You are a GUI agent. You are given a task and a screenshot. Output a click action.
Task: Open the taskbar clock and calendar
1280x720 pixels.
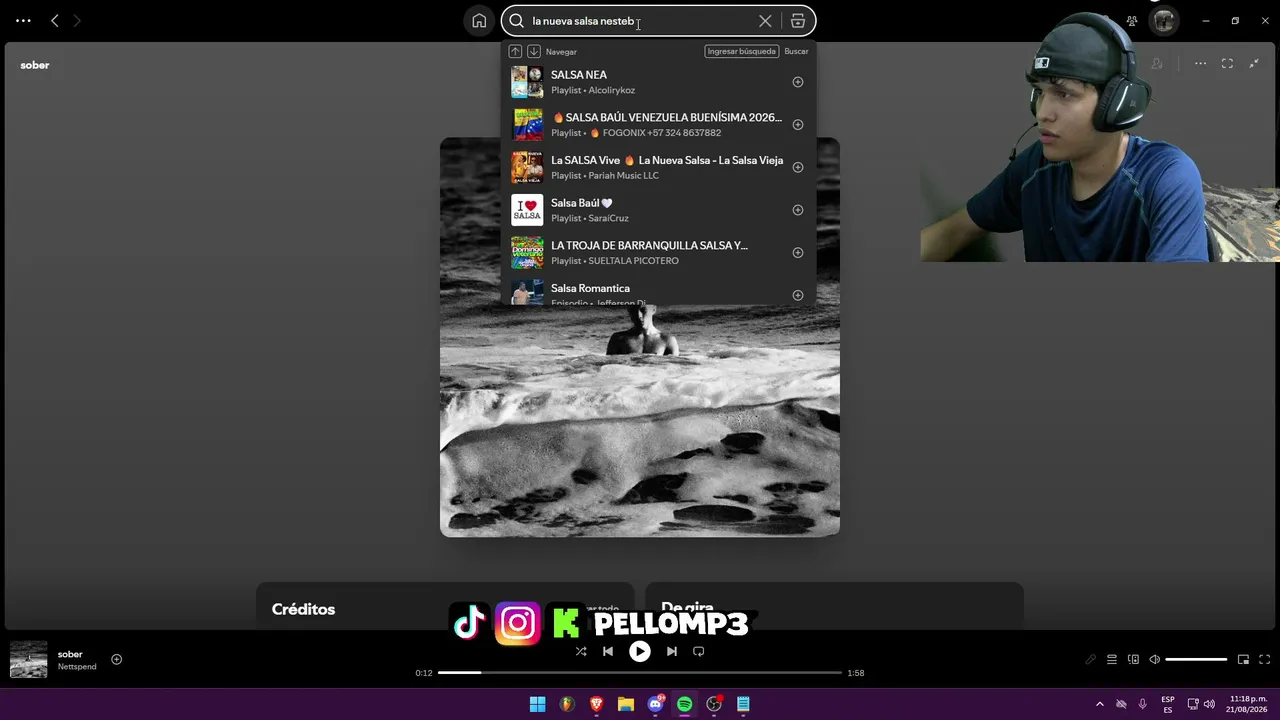1248,704
